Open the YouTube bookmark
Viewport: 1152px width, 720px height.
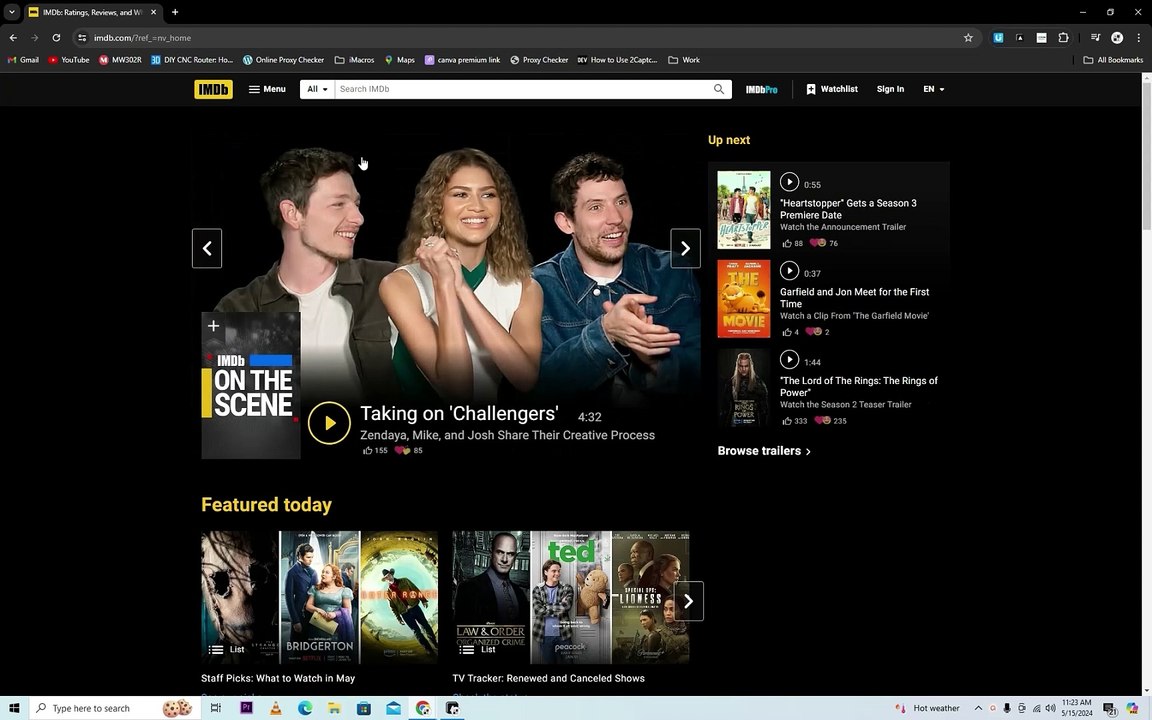(x=69, y=60)
